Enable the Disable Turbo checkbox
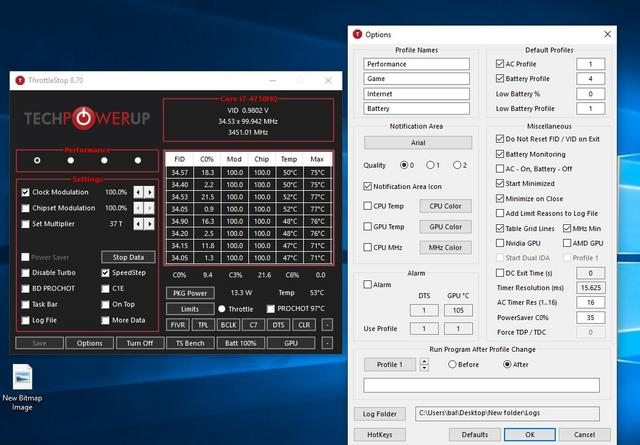640x445 pixels. tap(26, 272)
